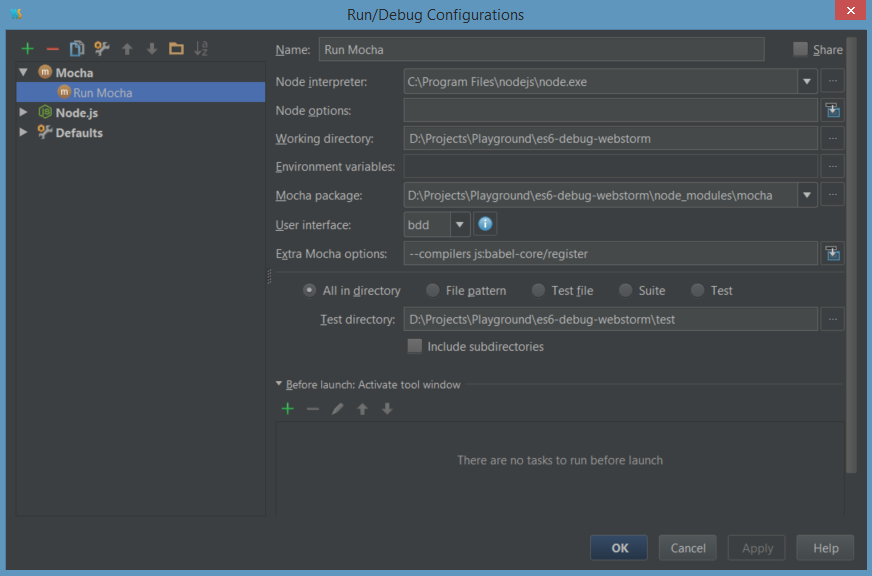Choose the Test radio option
This screenshot has height=576, width=872.
pyautogui.click(x=697, y=290)
